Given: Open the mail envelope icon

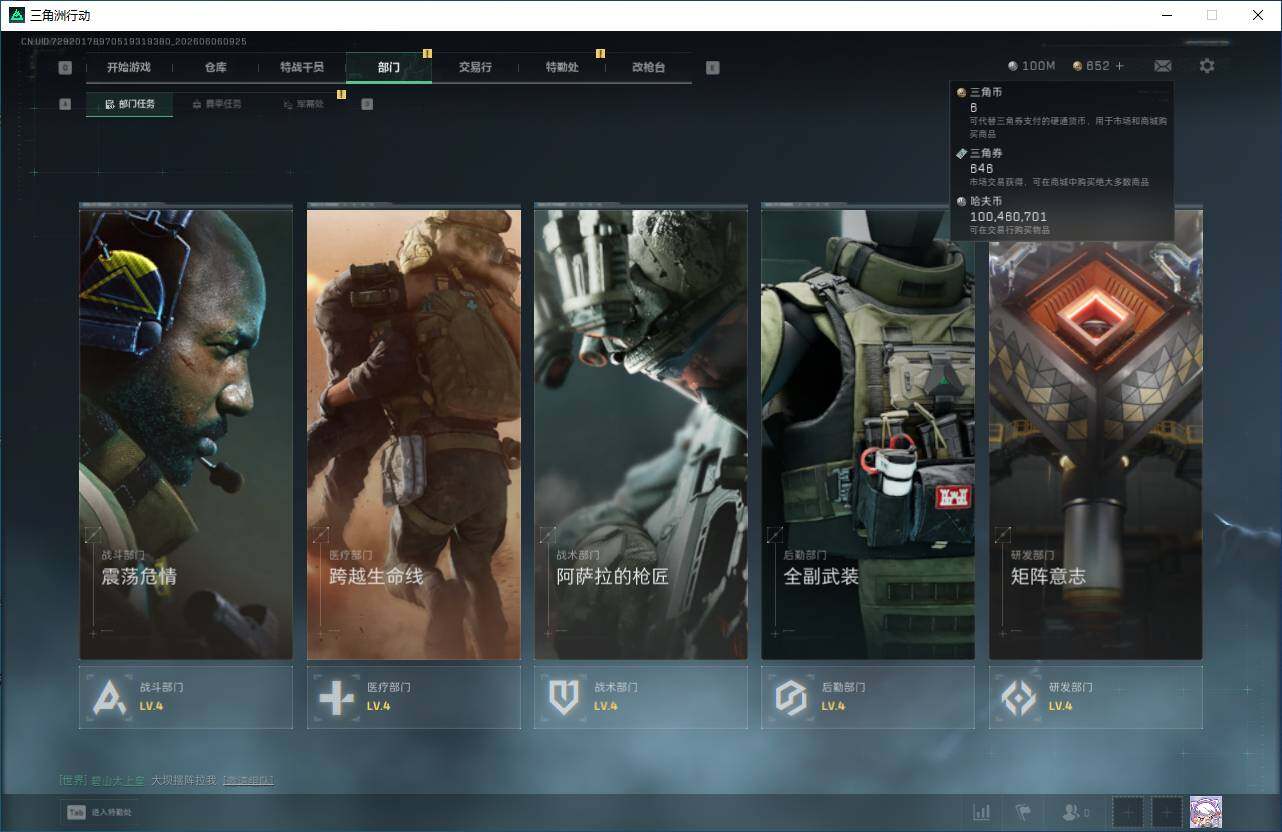Looking at the screenshot, I should click(1163, 66).
